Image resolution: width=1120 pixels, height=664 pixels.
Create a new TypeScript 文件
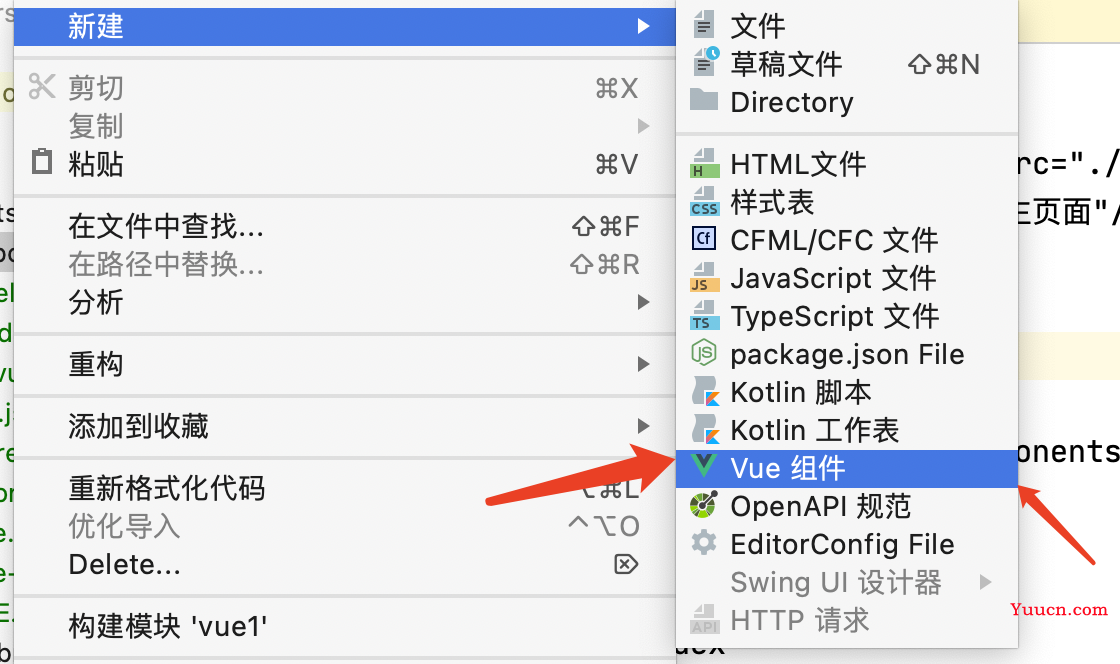click(x=847, y=316)
